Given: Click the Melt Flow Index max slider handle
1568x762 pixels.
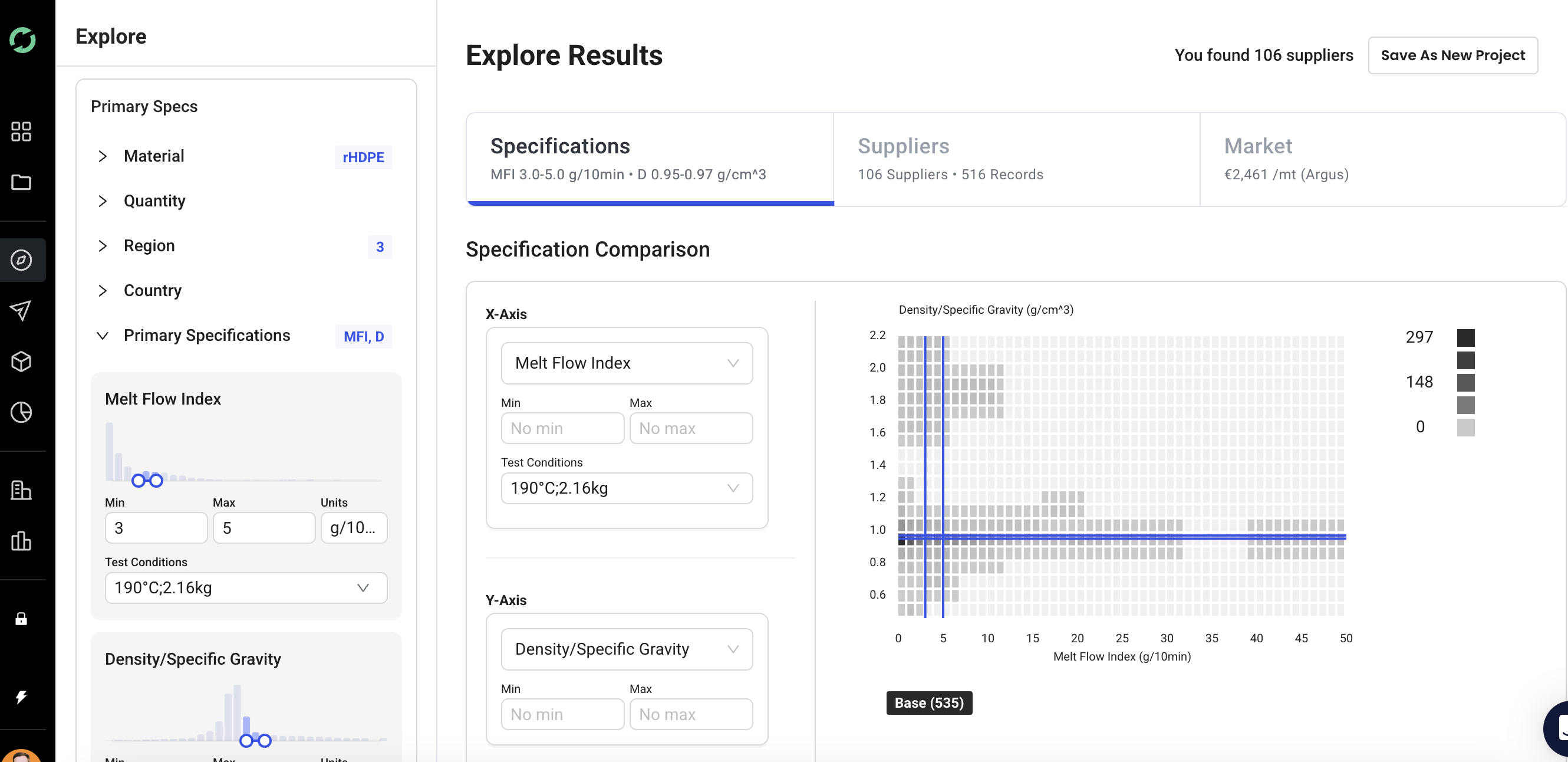Looking at the screenshot, I should click(156, 481).
